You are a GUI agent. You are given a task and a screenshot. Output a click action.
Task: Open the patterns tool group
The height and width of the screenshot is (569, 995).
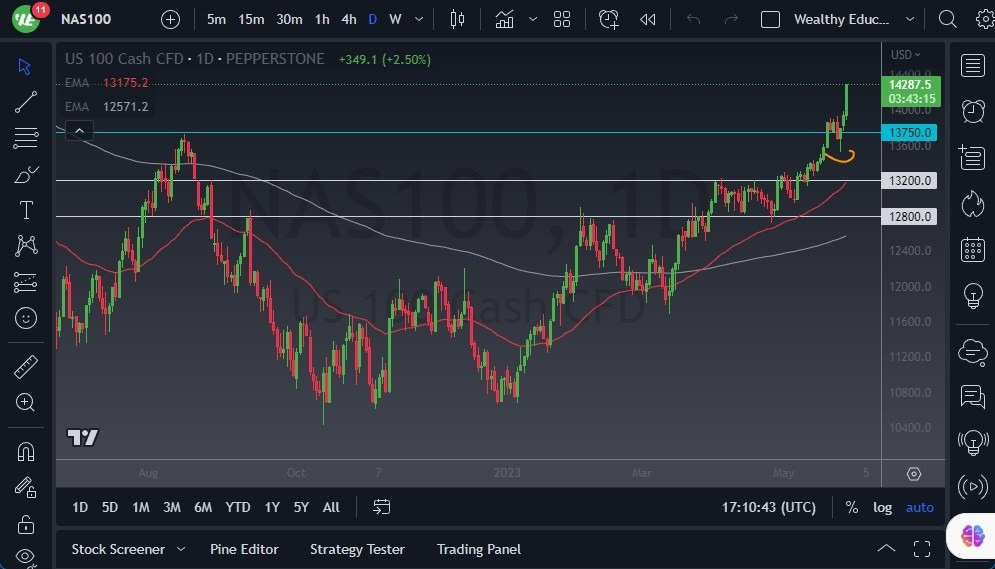tap(26, 246)
